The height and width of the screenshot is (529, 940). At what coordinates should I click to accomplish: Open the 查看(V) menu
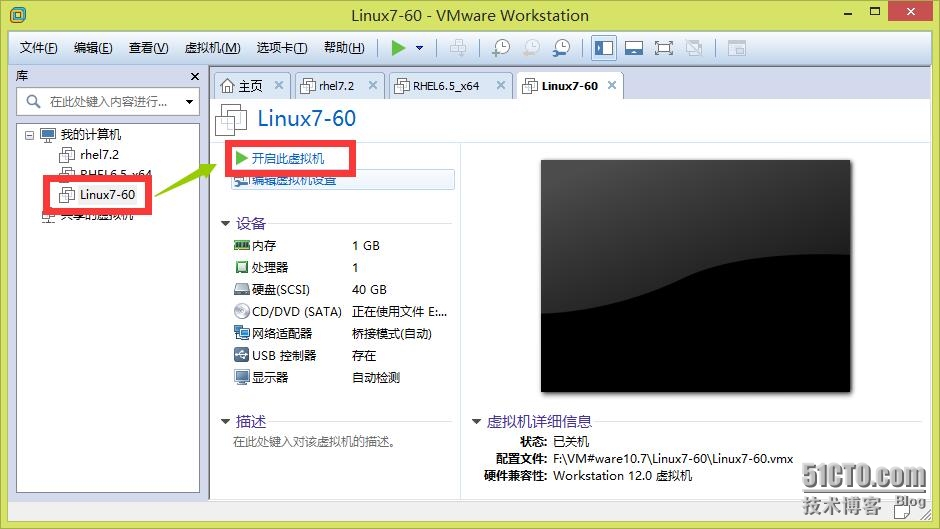click(148, 48)
